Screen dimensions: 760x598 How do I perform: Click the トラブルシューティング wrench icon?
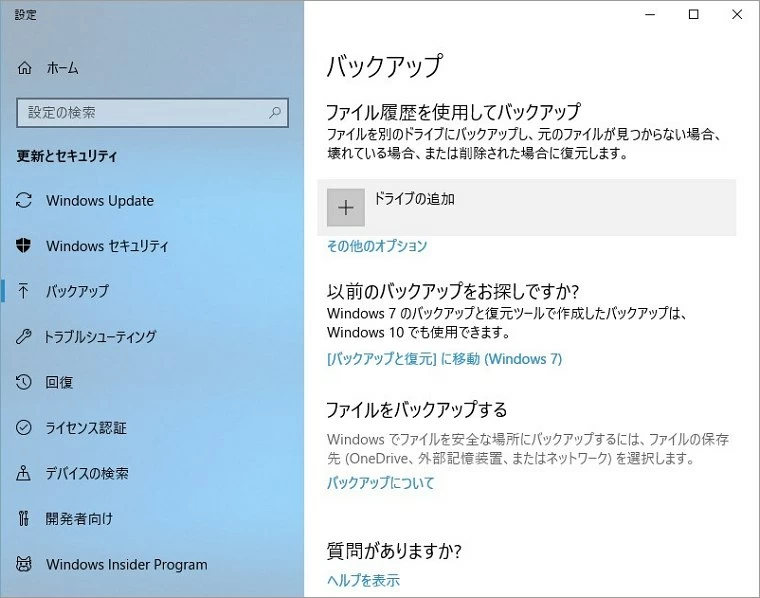click(x=25, y=337)
